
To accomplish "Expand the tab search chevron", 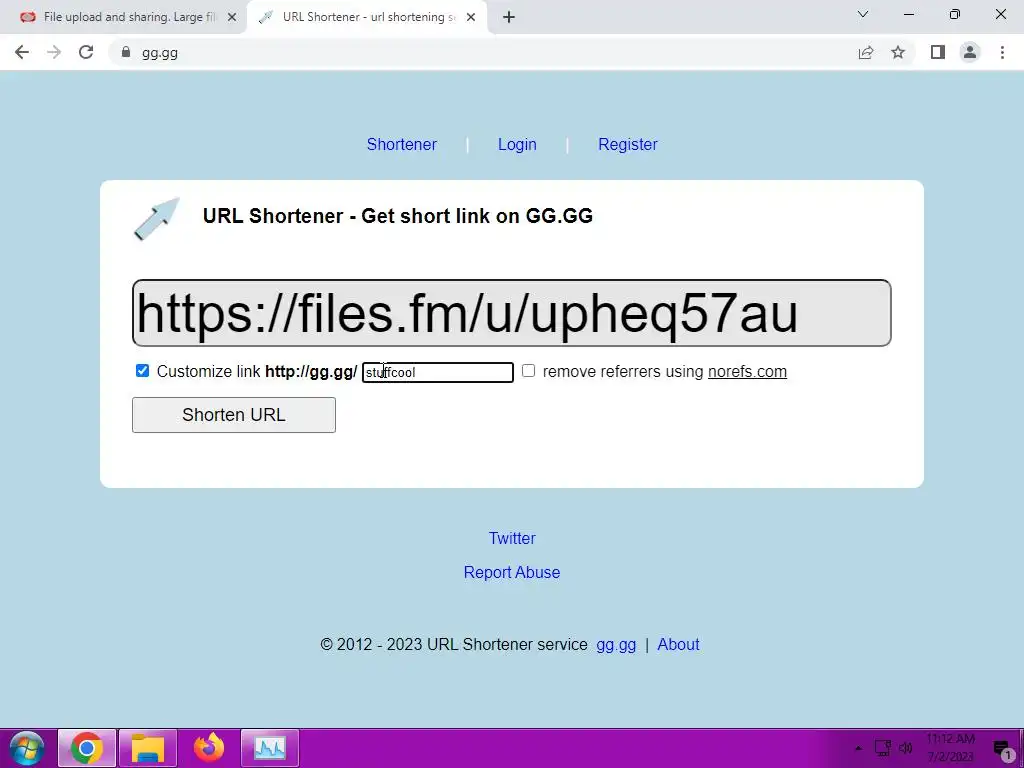I will click(863, 14).
